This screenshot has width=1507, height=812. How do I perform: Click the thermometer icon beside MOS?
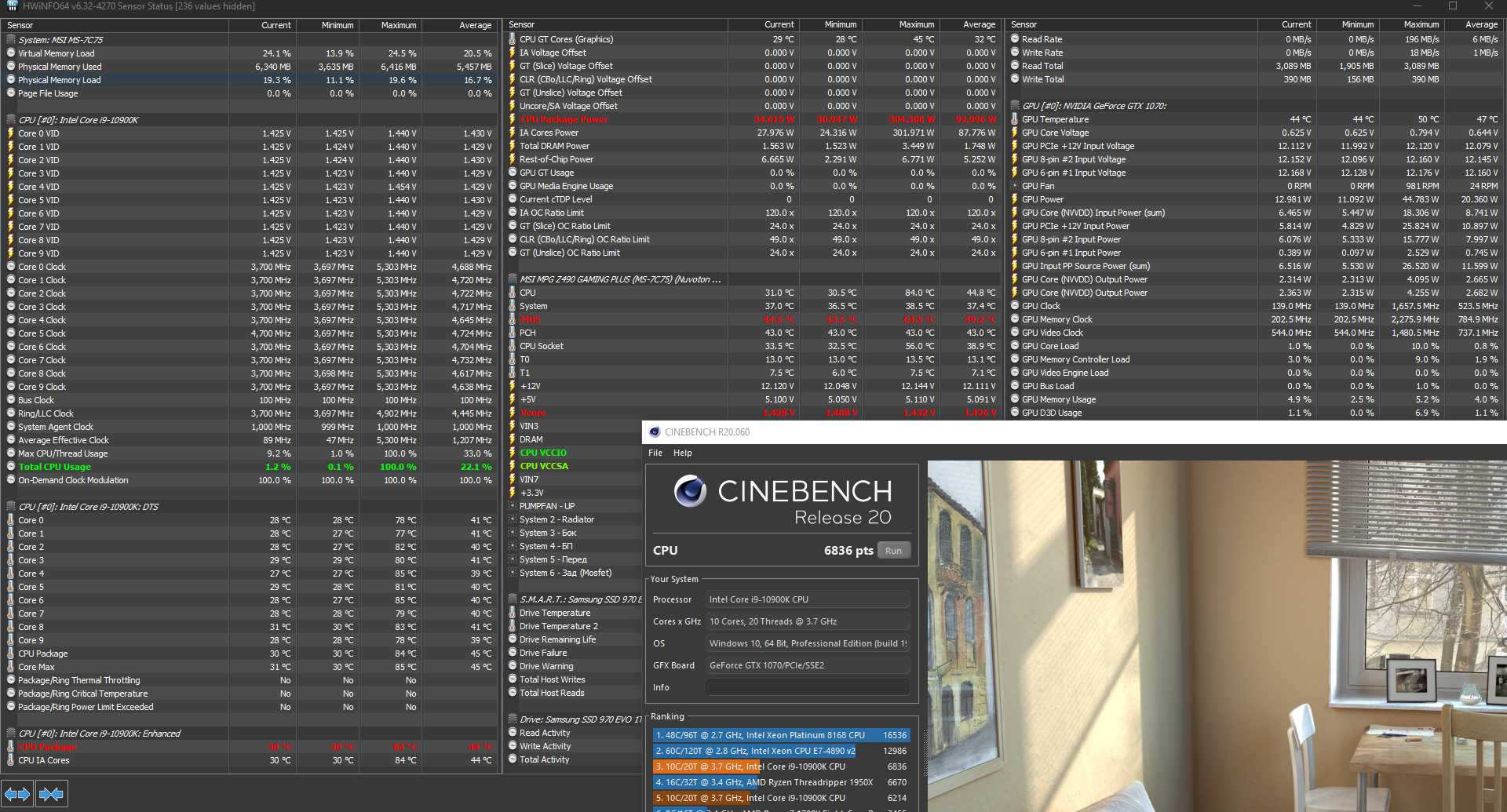[x=513, y=319]
